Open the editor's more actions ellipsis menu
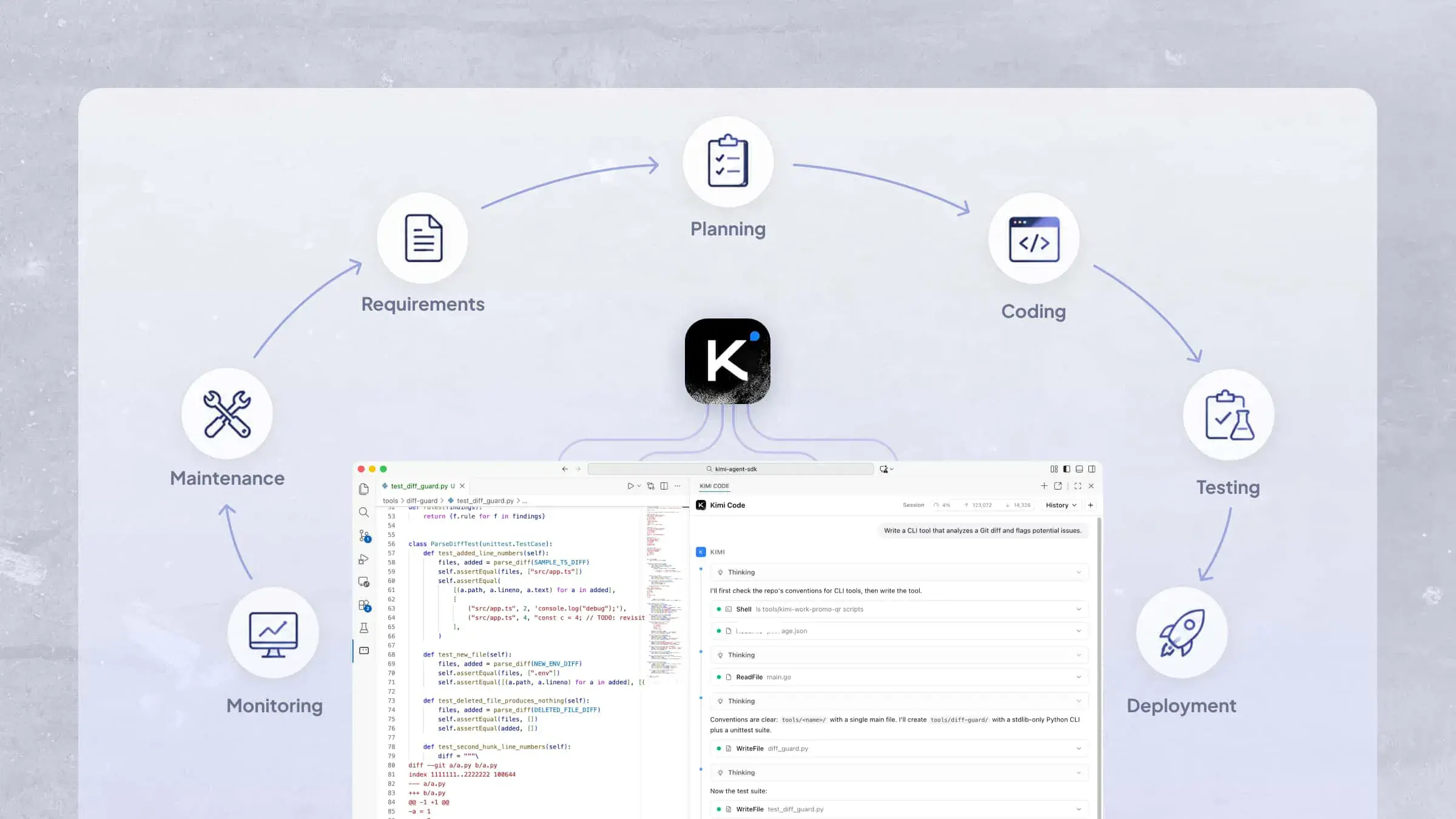This screenshot has width=1456, height=819. pyautogui.click(x=678, y=486)
